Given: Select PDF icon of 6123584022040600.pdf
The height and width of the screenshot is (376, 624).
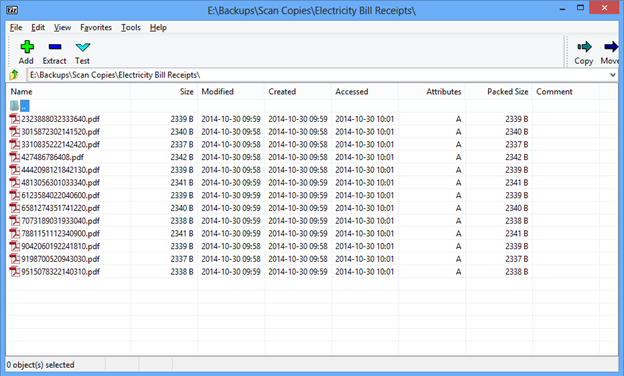Looking at the screenshot, I should click(15, 195).
